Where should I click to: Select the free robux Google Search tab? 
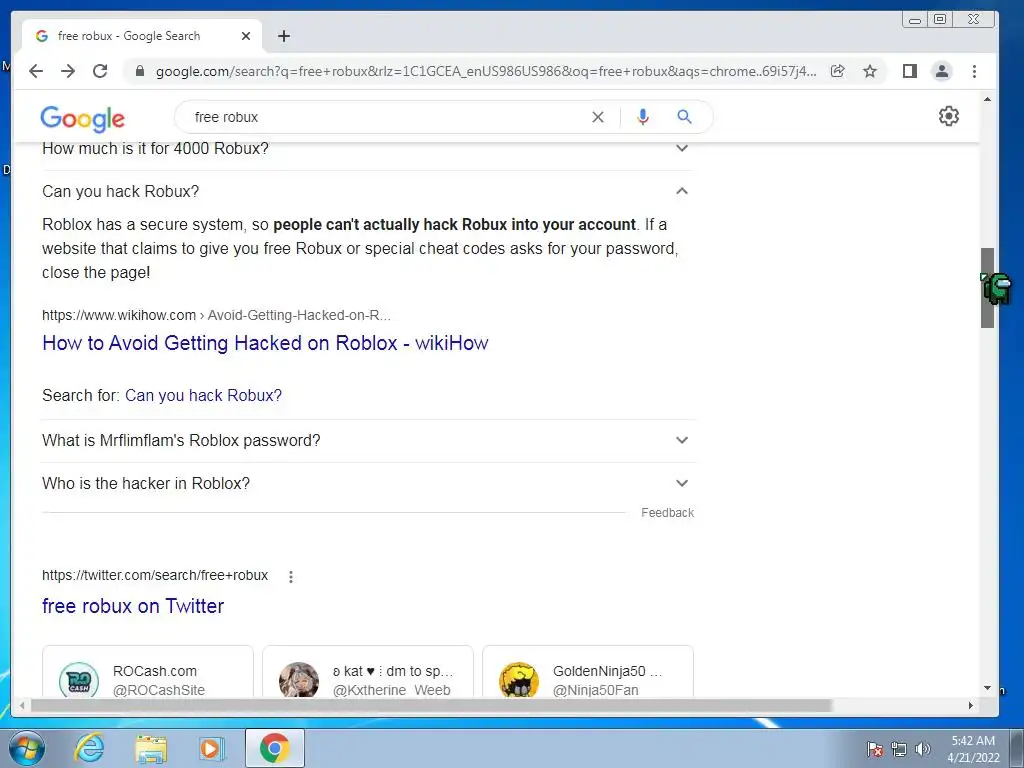pos(142,36)
